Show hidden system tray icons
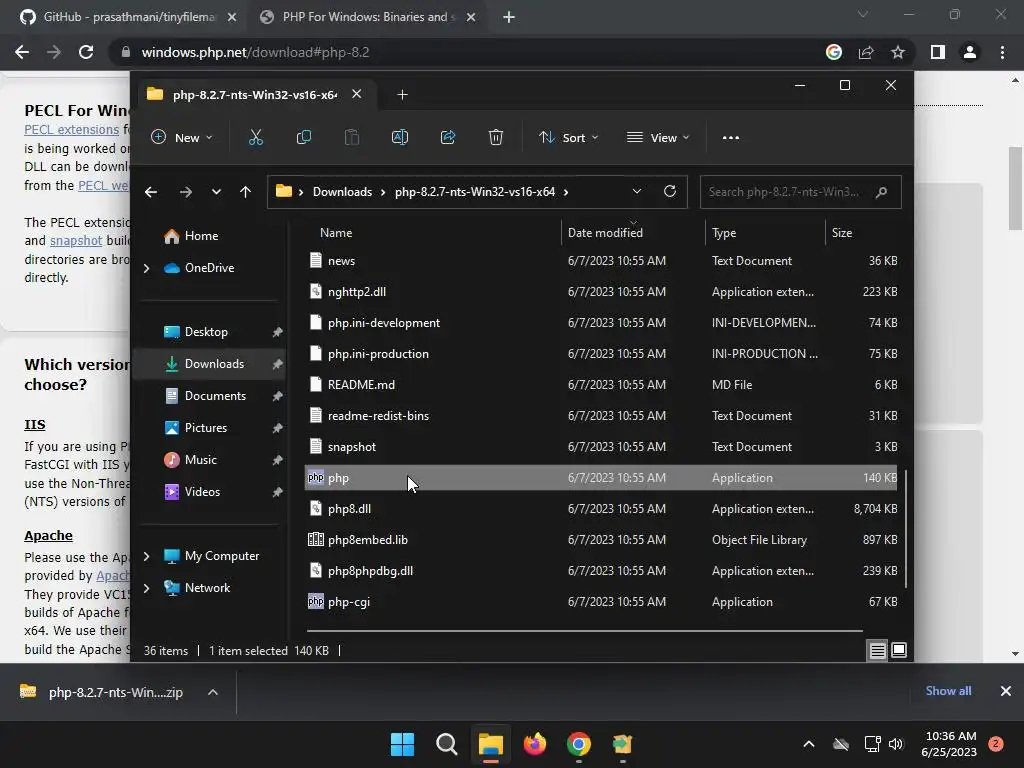The width and height of the screenshot is (1024, 768). pyautogui.click(x=808, y=744)
